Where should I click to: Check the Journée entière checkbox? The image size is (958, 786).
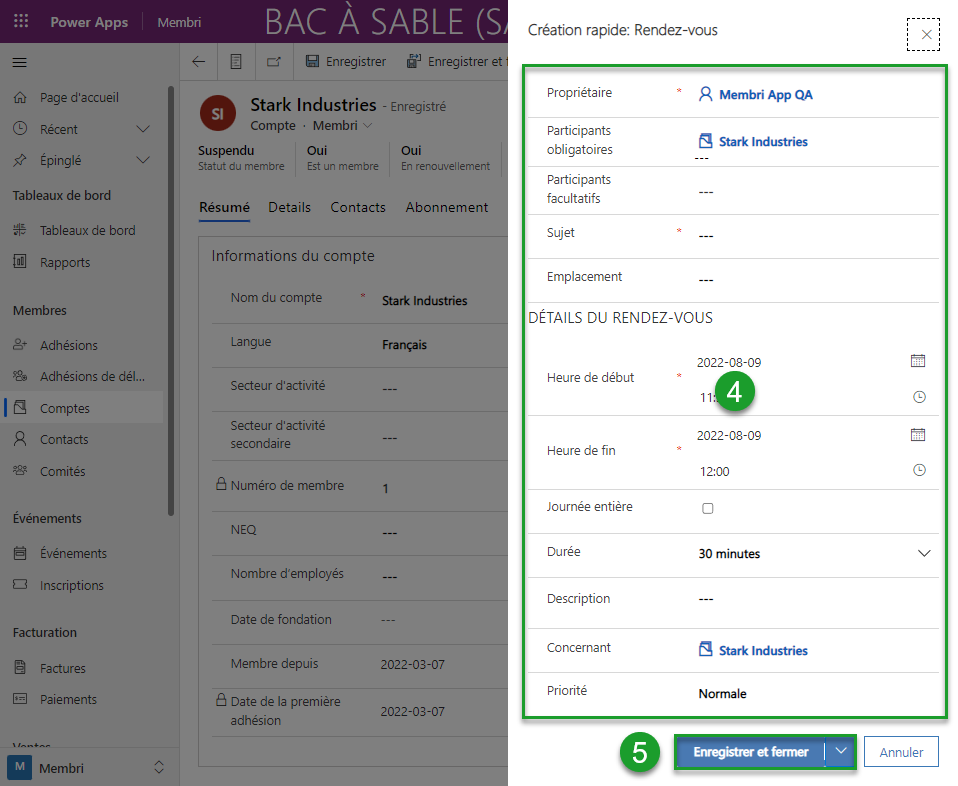coord(708,508)
